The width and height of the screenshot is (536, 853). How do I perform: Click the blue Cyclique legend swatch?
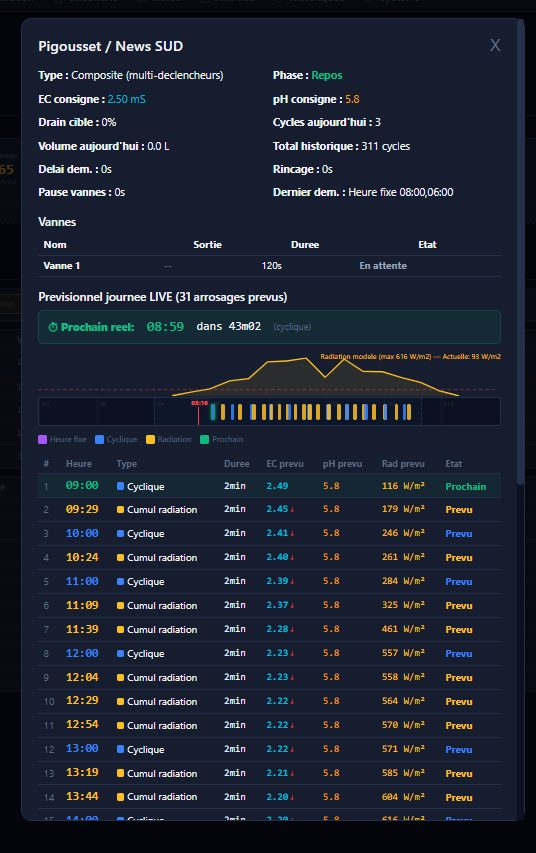(99, 440)
